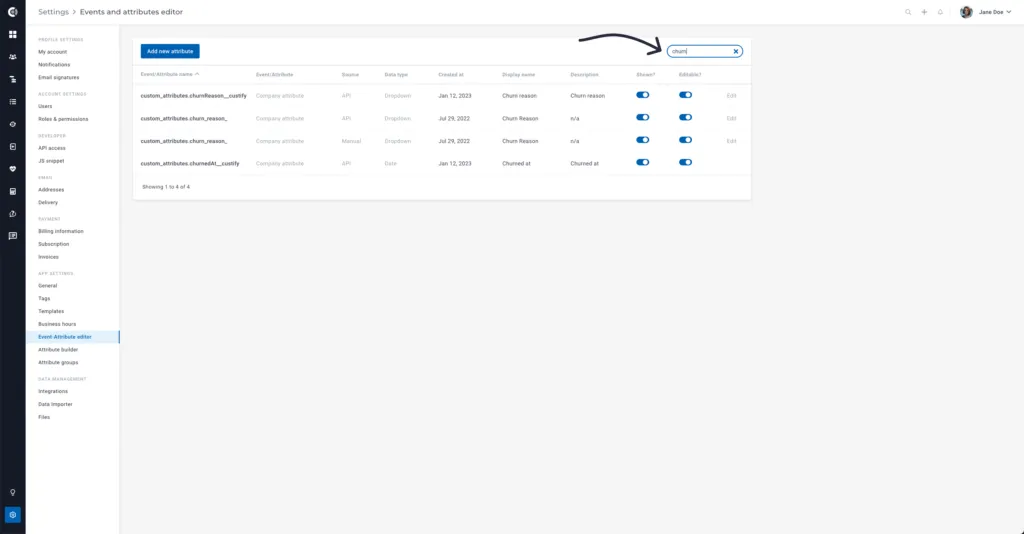Open Subscription settings
This screenshot has width=1024, height=534.
click(x=54, y=244)
